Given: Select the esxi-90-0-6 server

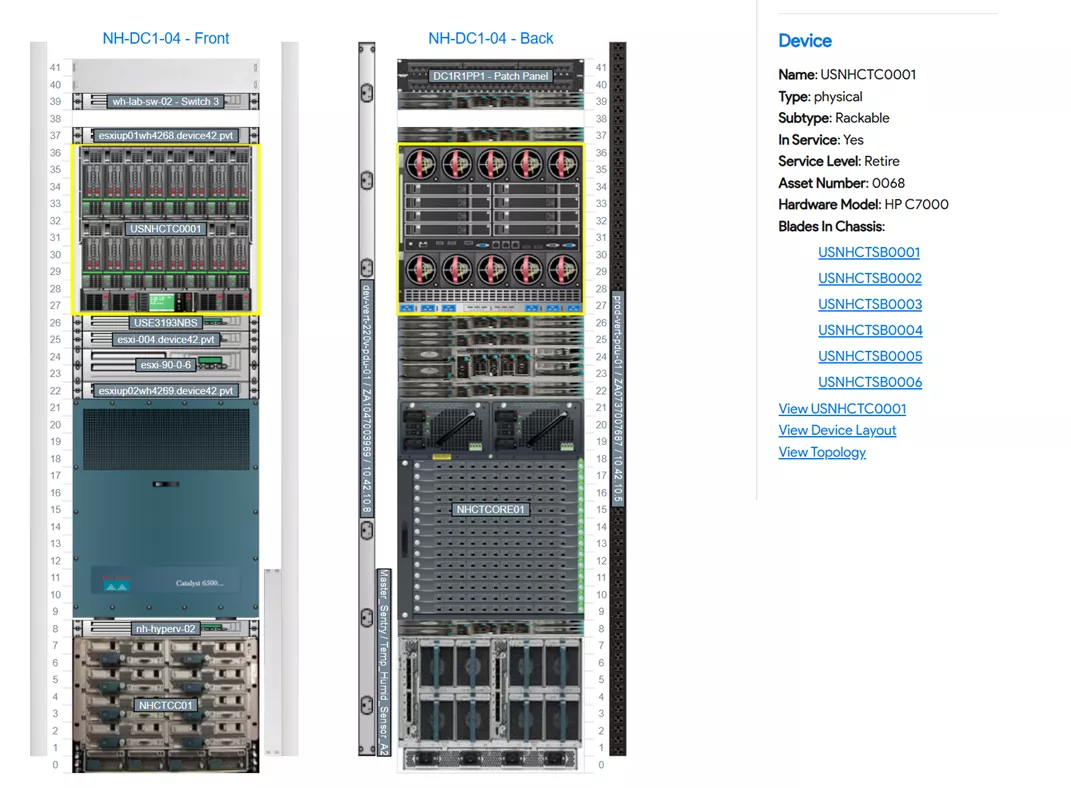Looking at the screenshot, I should (165, 365).
